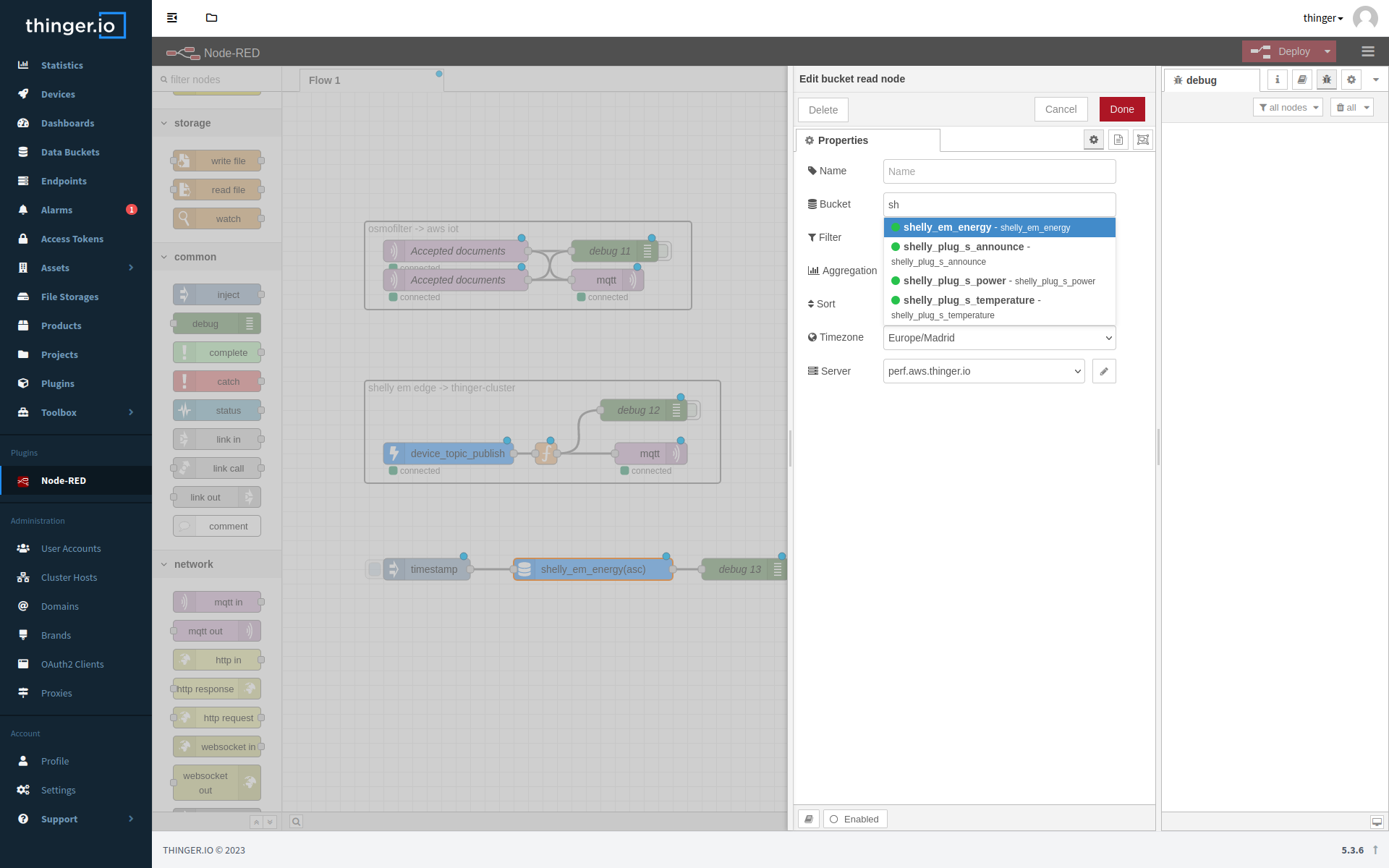Open the folder icon in top bar
Screen dimensions: 1389x868
tap(211, 17)
